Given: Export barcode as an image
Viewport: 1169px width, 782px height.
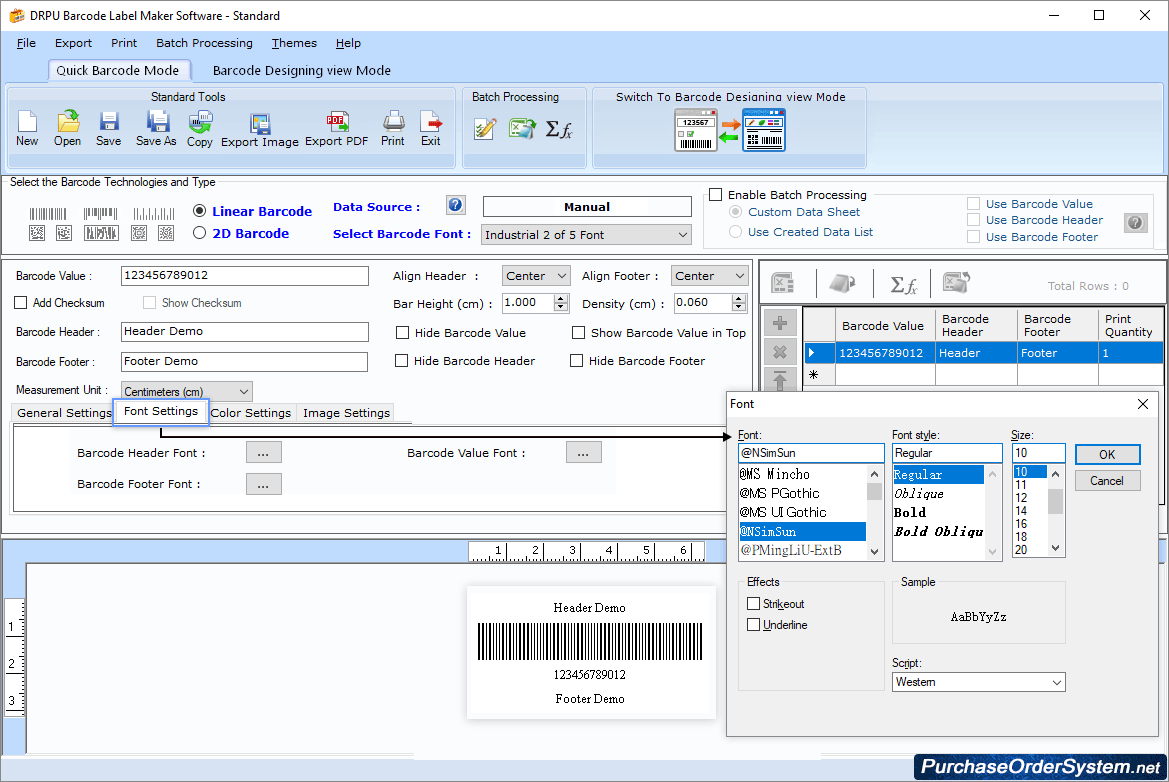Looking at the screenshot, I should (261, 130).
